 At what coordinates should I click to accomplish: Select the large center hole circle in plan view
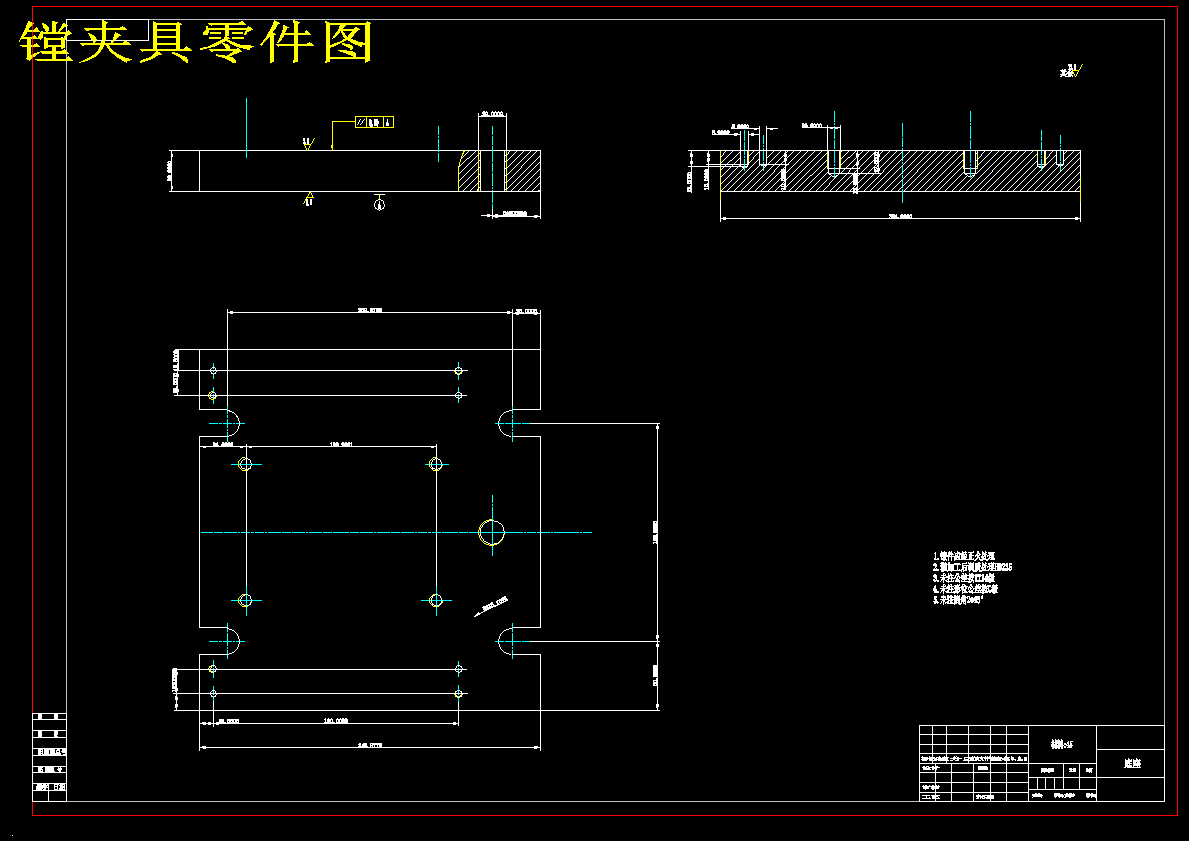(x=492, y=532)
